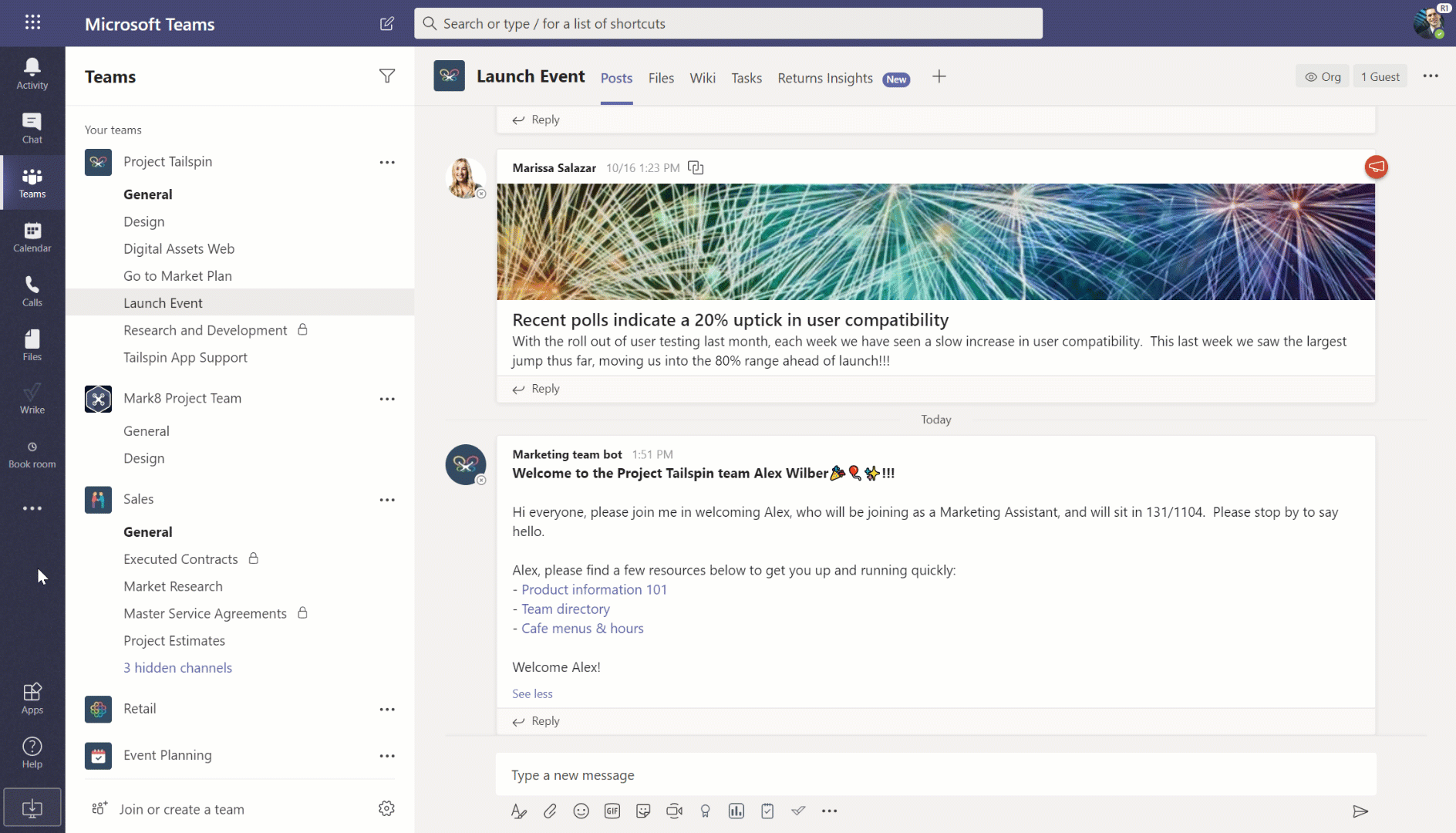Screen dimensions: 1456x833
Task: Insert an emoji into the message
Action: tap(581, 811)
